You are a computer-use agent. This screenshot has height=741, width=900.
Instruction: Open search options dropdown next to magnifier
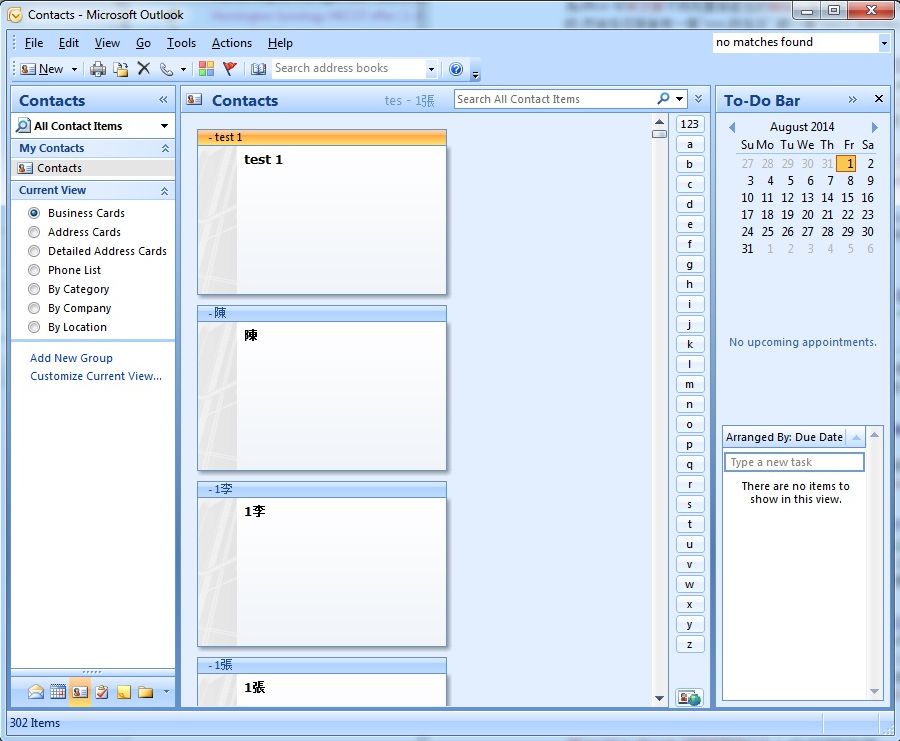680,99
